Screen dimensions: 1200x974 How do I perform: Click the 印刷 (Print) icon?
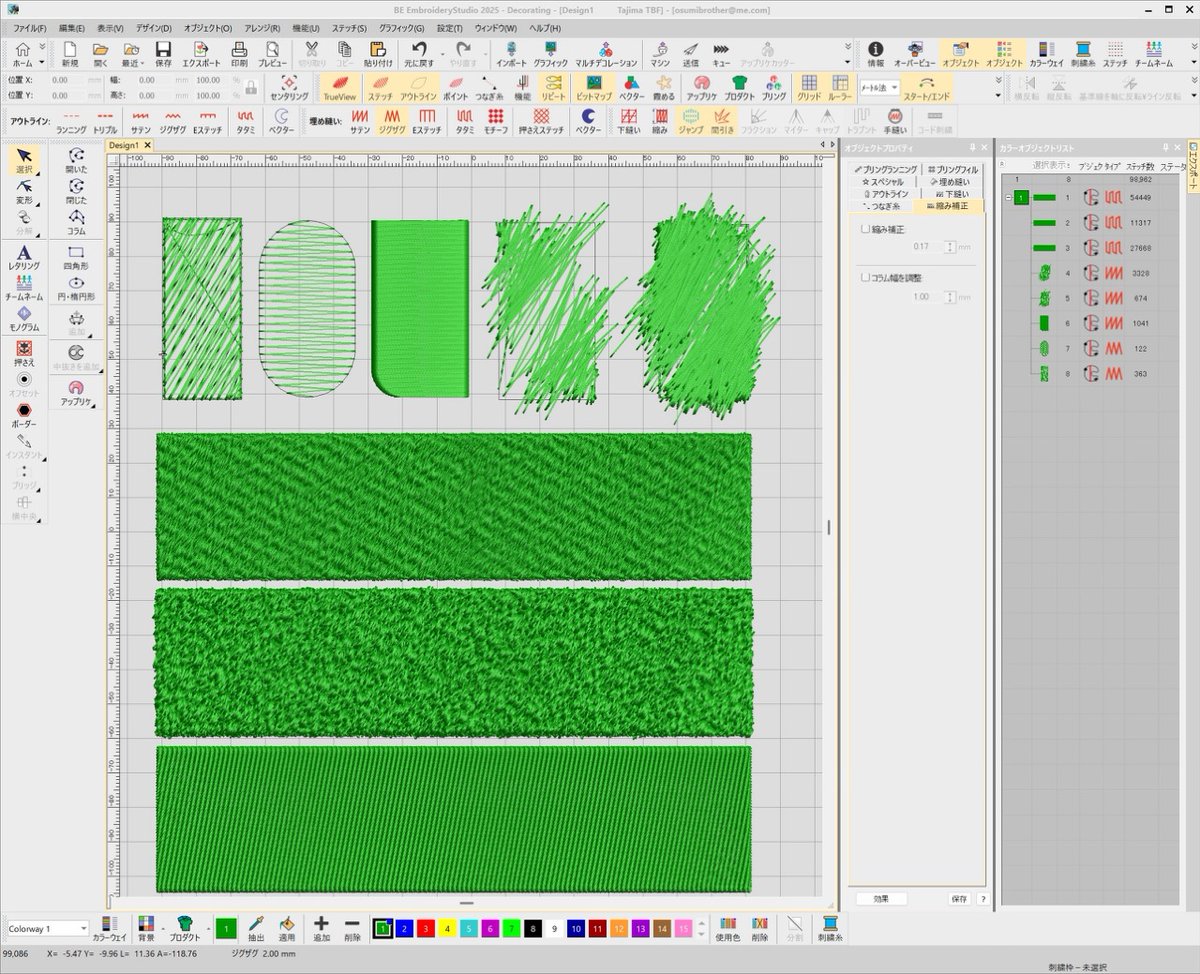pos(239,54)
